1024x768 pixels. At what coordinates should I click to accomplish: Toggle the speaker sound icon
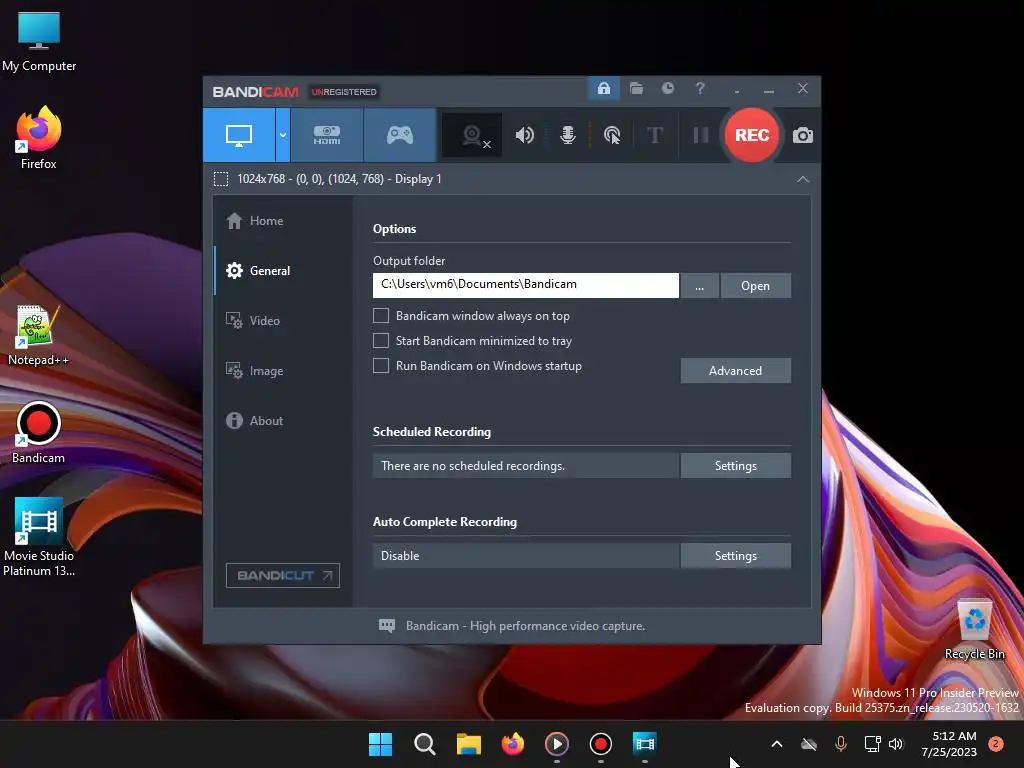(524, 135)
